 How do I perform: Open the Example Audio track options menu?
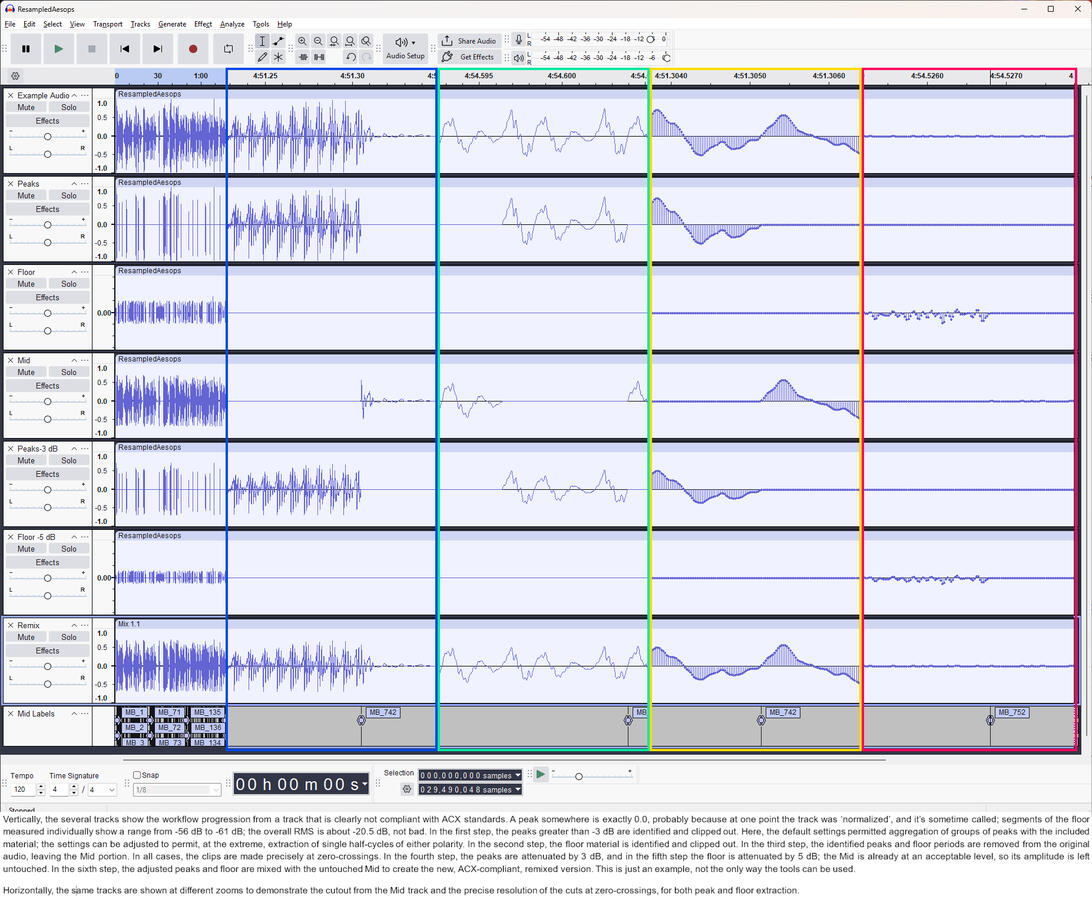(x=84, y=94)
